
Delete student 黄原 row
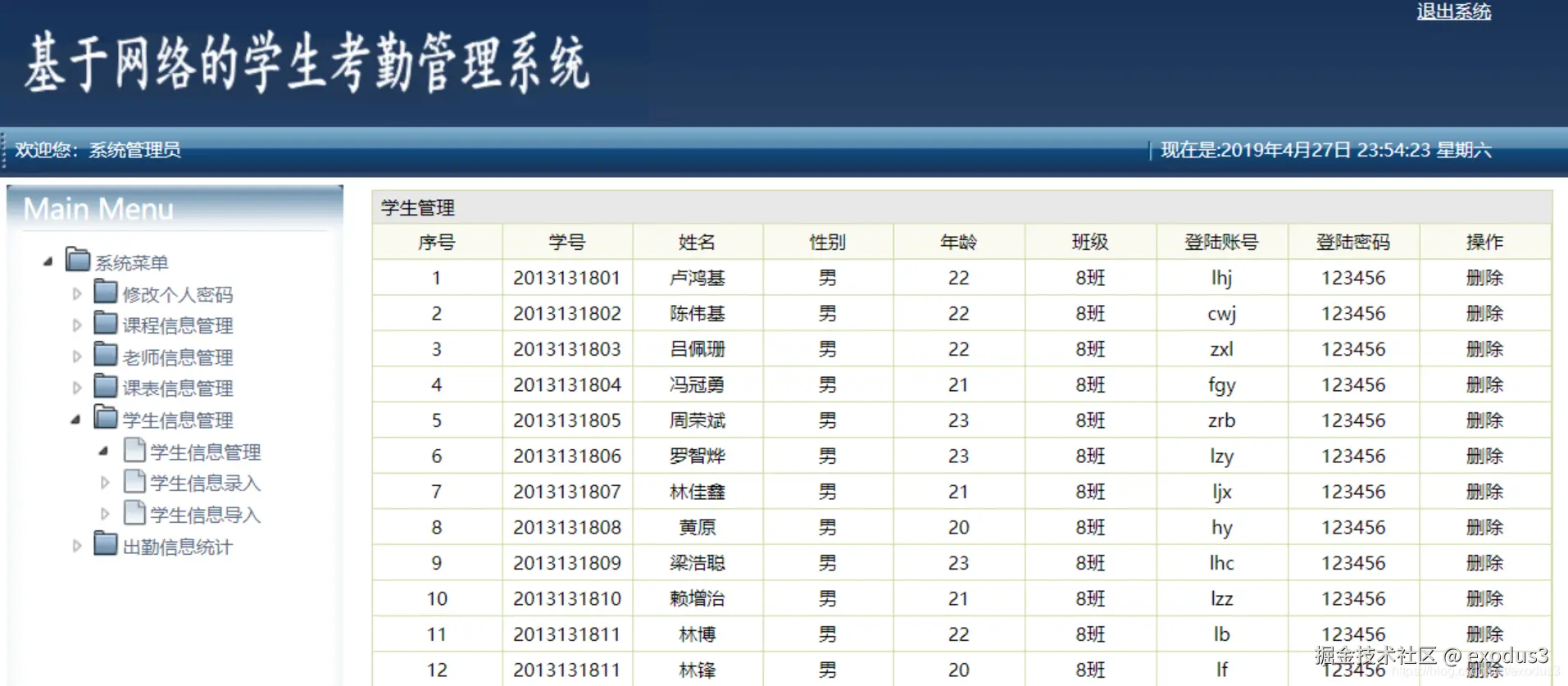point(1484,527)
